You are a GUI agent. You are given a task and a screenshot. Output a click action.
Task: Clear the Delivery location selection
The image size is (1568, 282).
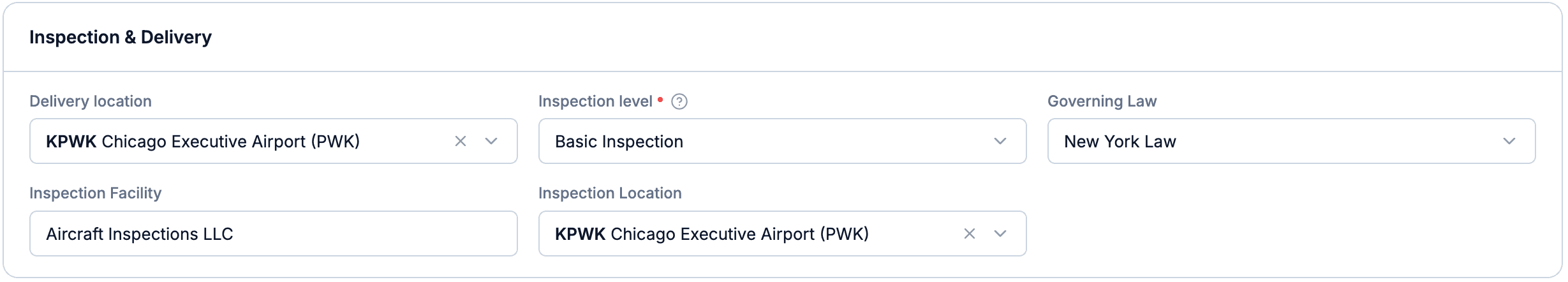coord(461,141)
